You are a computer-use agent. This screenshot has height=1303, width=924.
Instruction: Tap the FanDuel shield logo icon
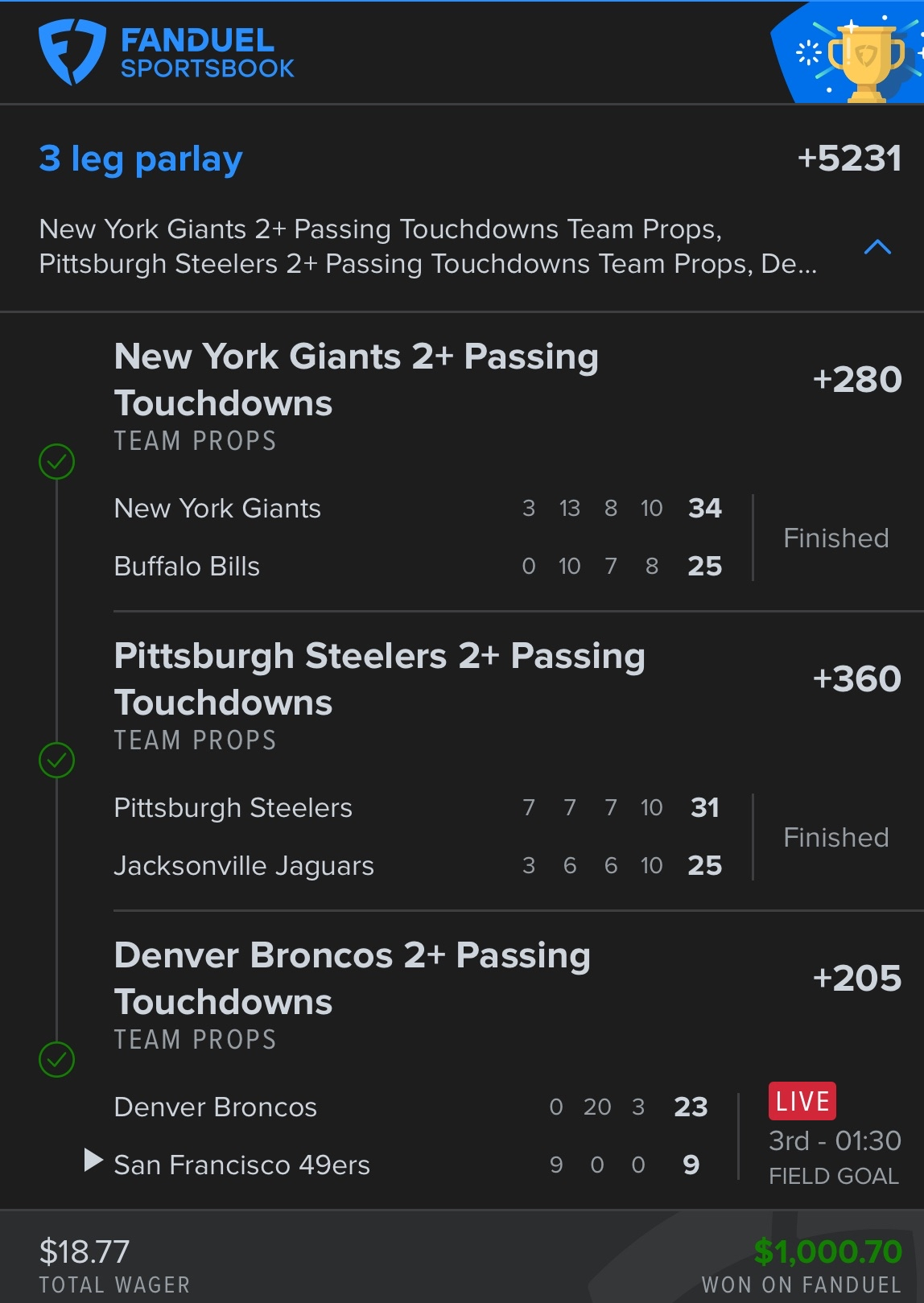tap(72, 52)
